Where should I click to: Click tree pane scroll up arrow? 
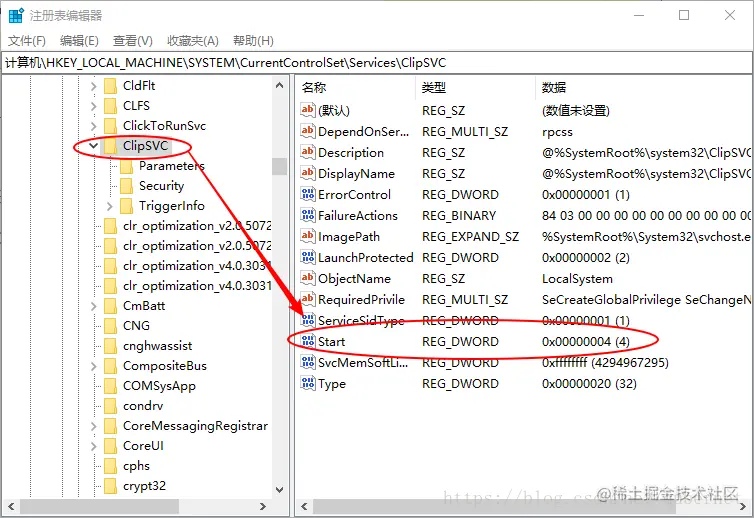coord(279,86)
